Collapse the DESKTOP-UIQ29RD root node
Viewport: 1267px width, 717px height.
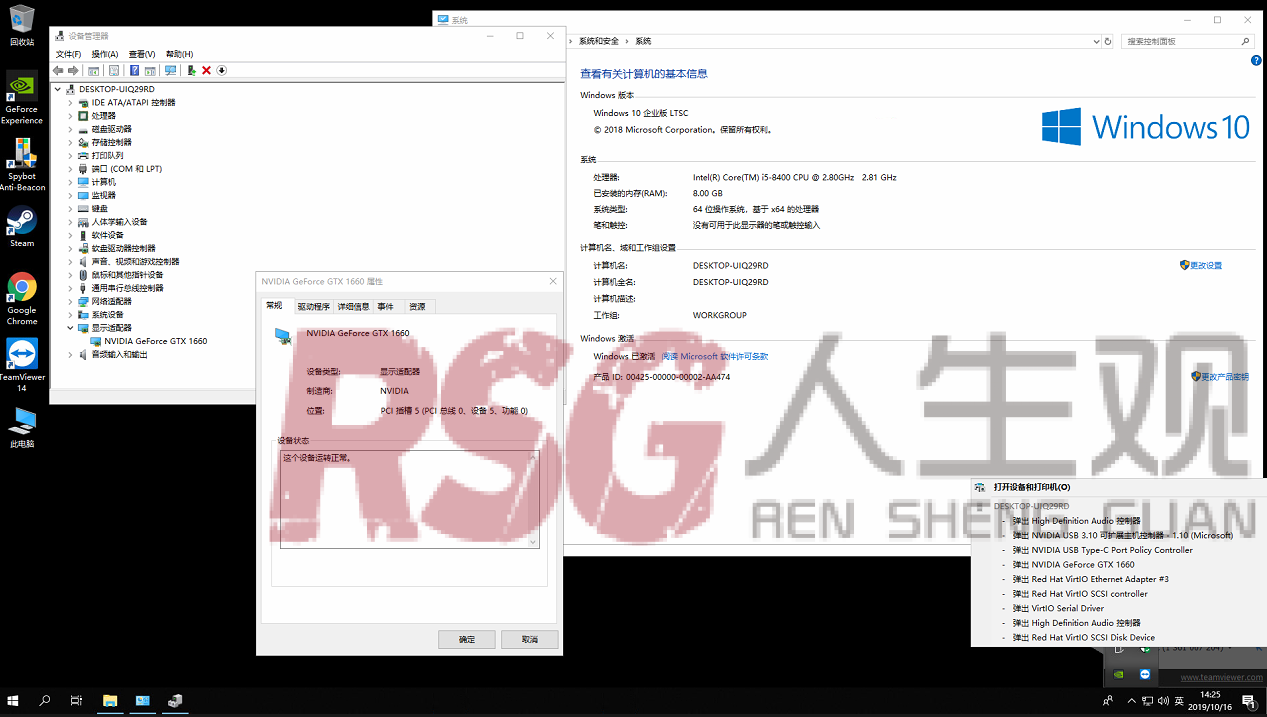(x=58, y=89)
